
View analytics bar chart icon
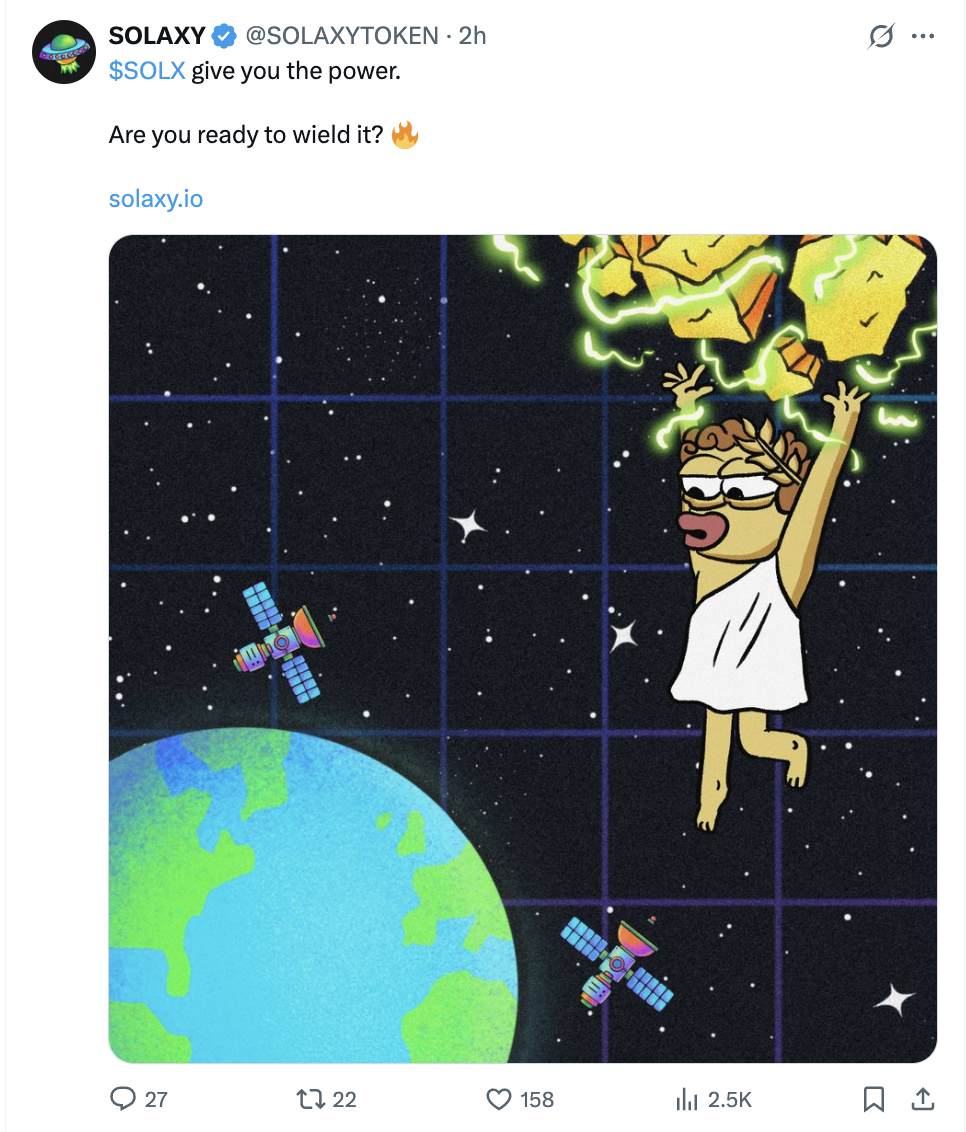pos(687,1100)
